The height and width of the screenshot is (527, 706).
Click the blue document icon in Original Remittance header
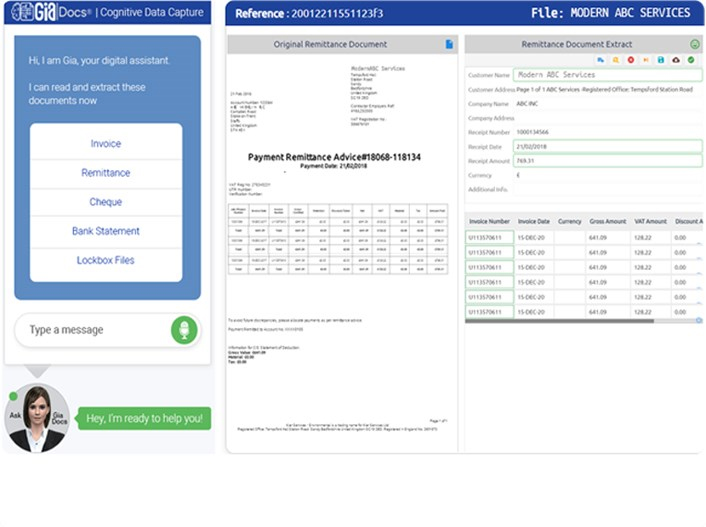pos(449,44)
